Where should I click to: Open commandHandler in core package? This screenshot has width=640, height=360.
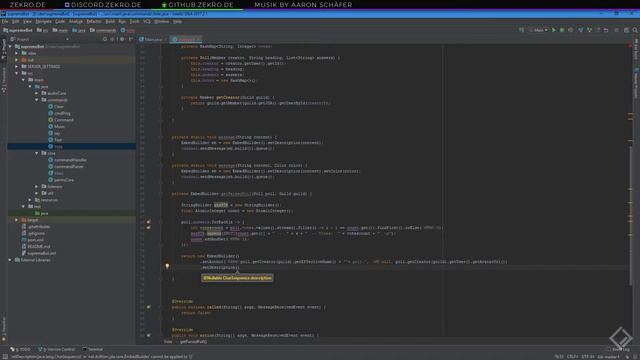point(67,160)
